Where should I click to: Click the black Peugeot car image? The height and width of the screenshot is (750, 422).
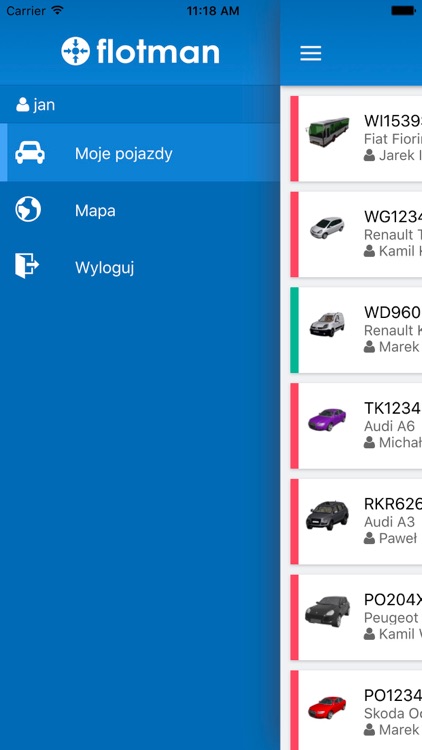(x=328, y=611)
